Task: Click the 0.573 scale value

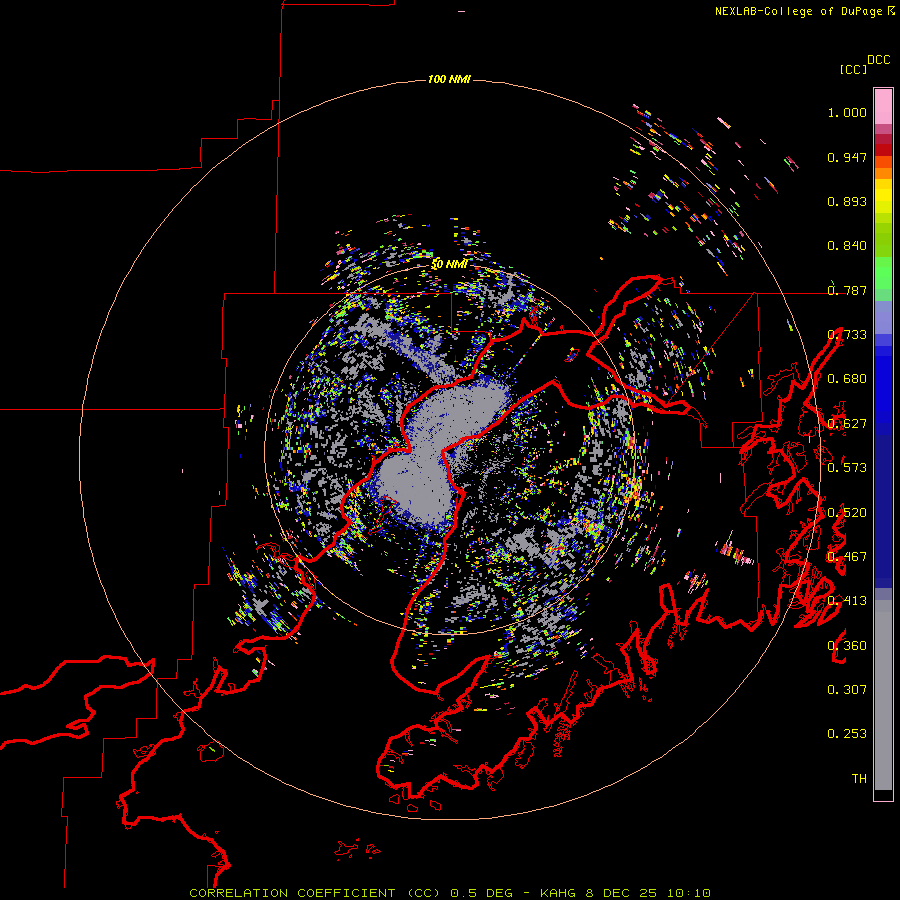Action: point(847,468)
